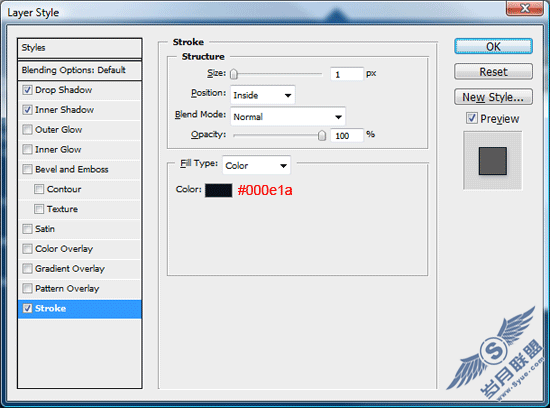Image resolution: width=550 pixels, height=408 pixels.
Task: Open the Position dropdown set to Inside
Action: (263, 95)
